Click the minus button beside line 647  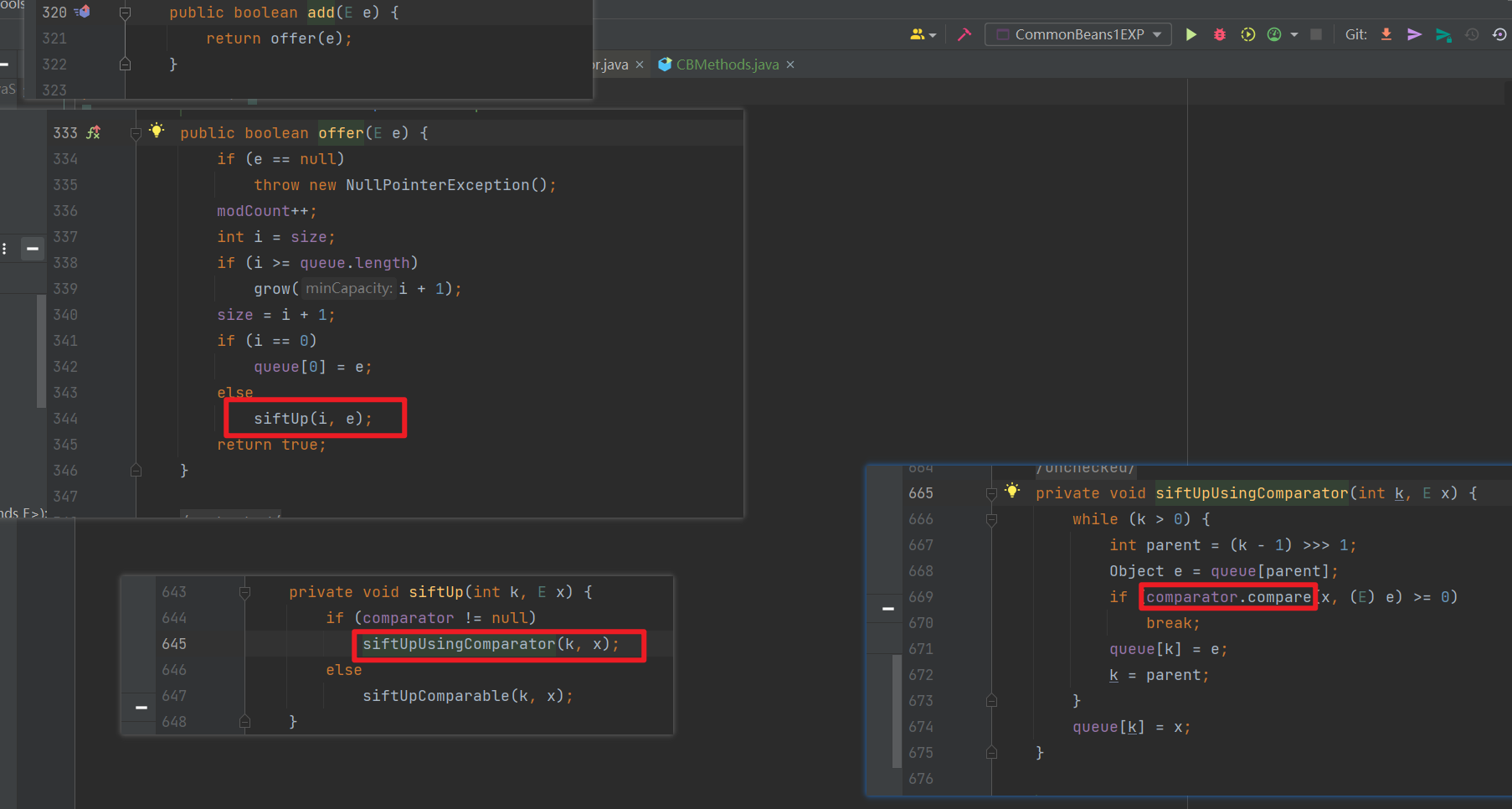coord(141,708)
